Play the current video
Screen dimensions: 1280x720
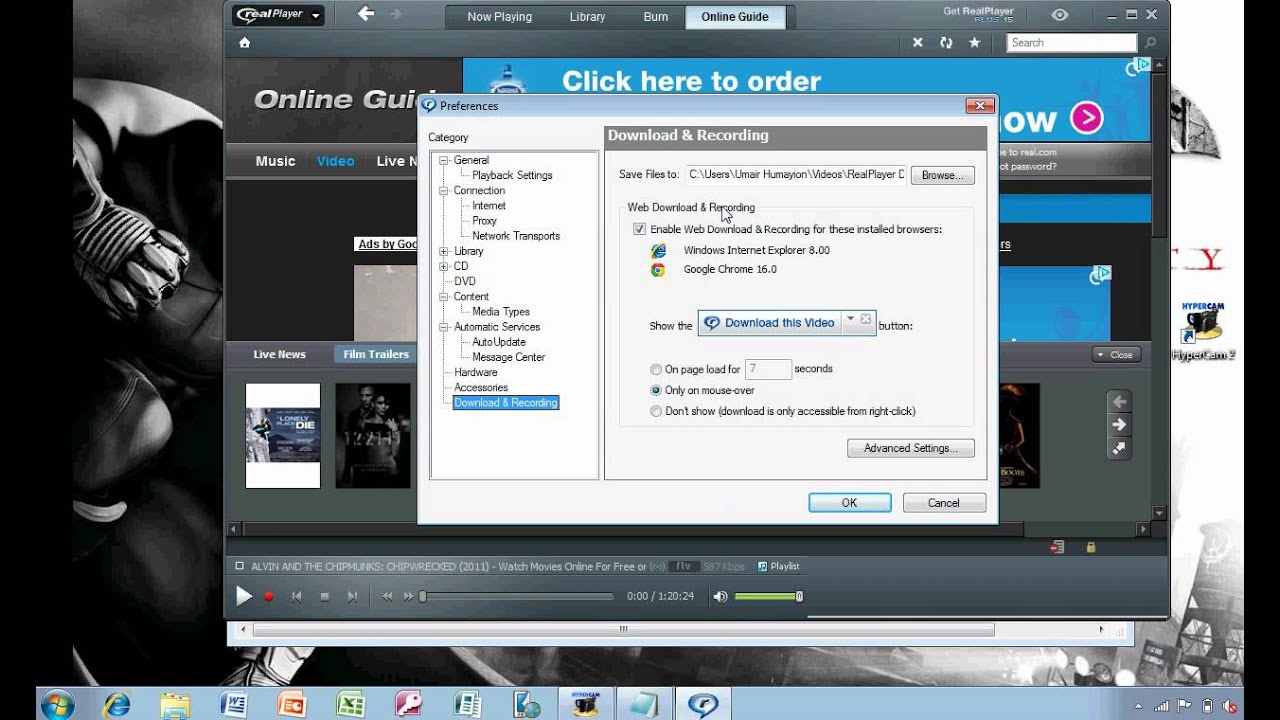[243, 596]
